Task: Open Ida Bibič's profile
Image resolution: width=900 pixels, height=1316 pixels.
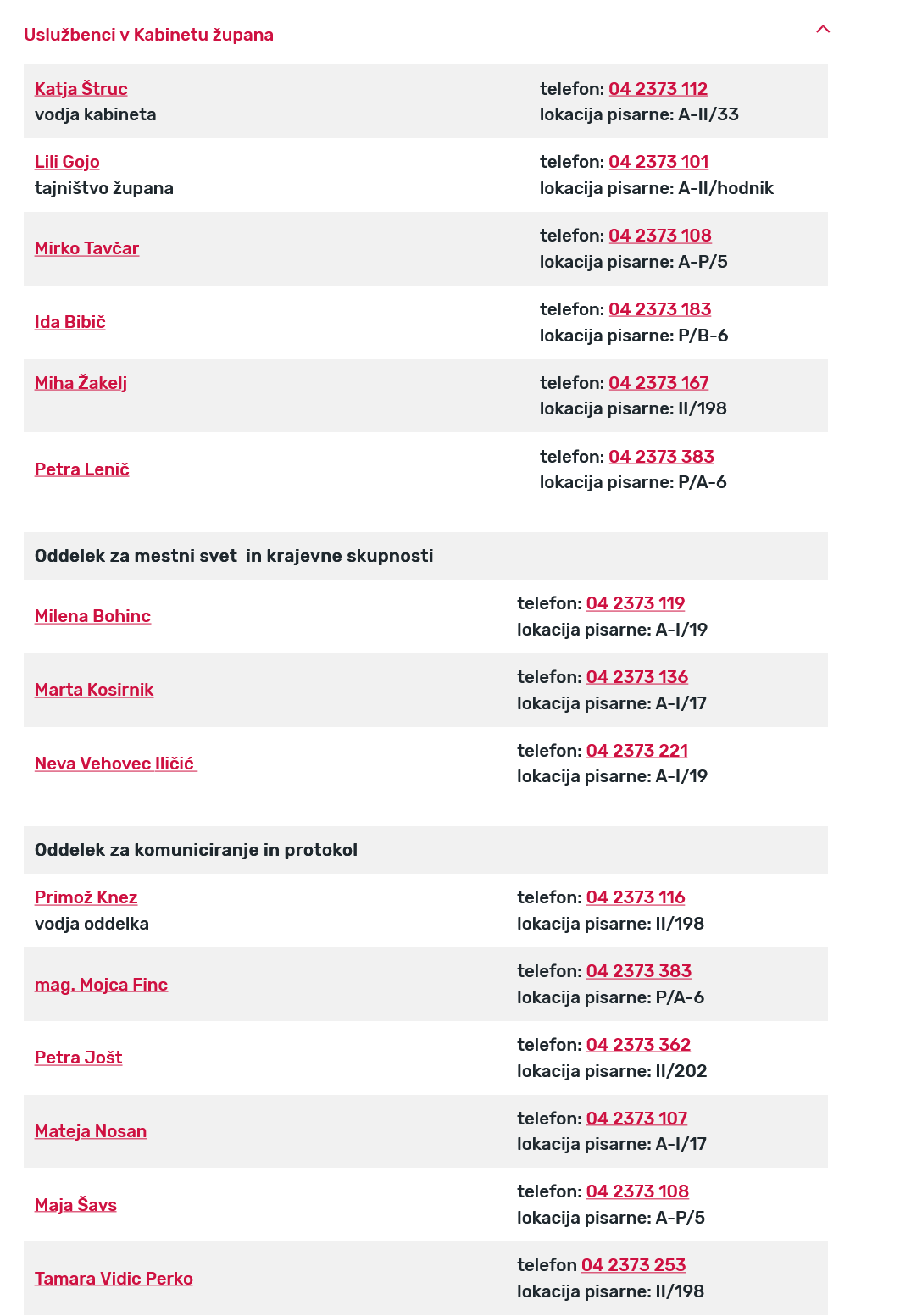Action: point(69,322)
